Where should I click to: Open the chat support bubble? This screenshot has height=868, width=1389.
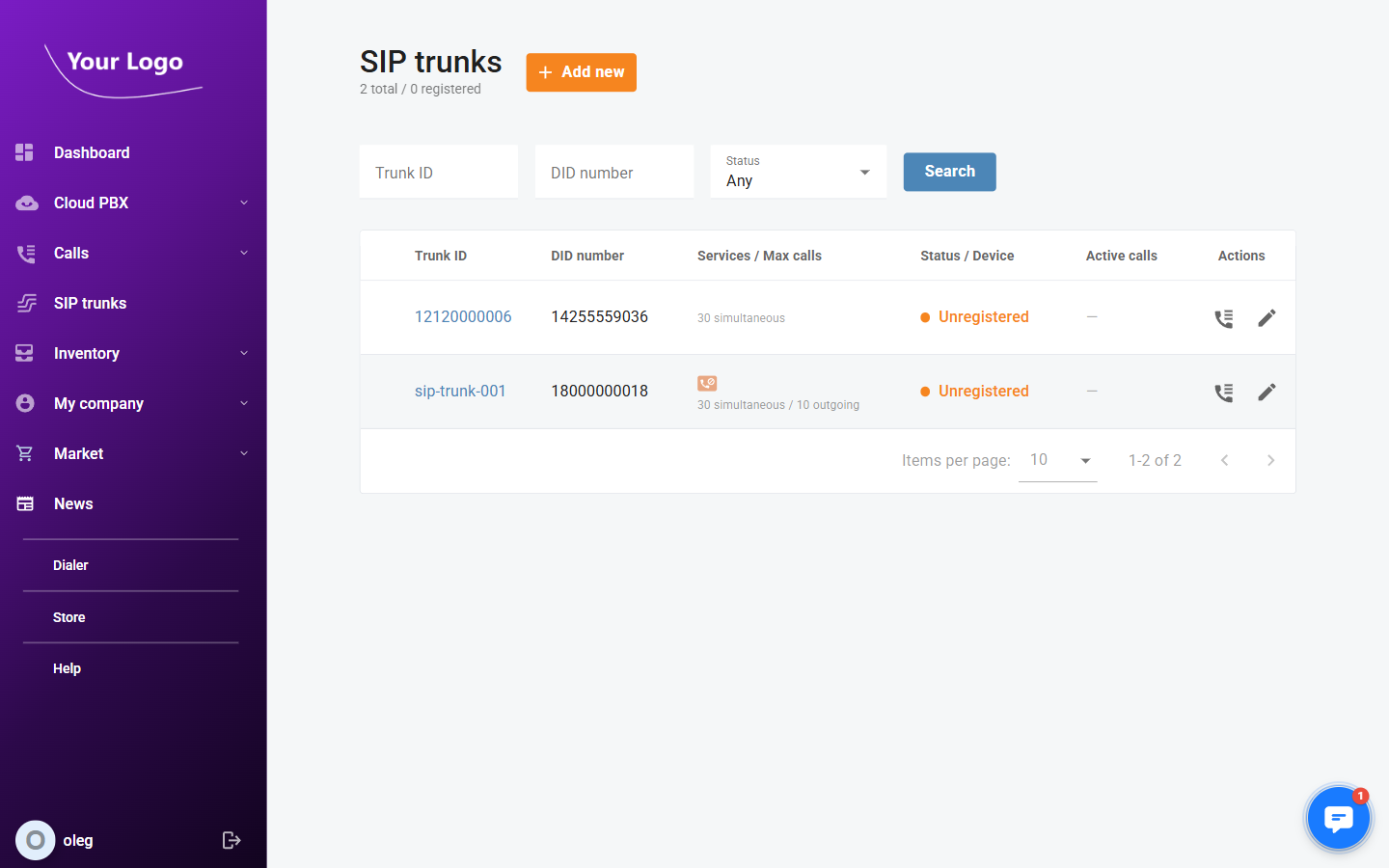[x=1338, y=817]
